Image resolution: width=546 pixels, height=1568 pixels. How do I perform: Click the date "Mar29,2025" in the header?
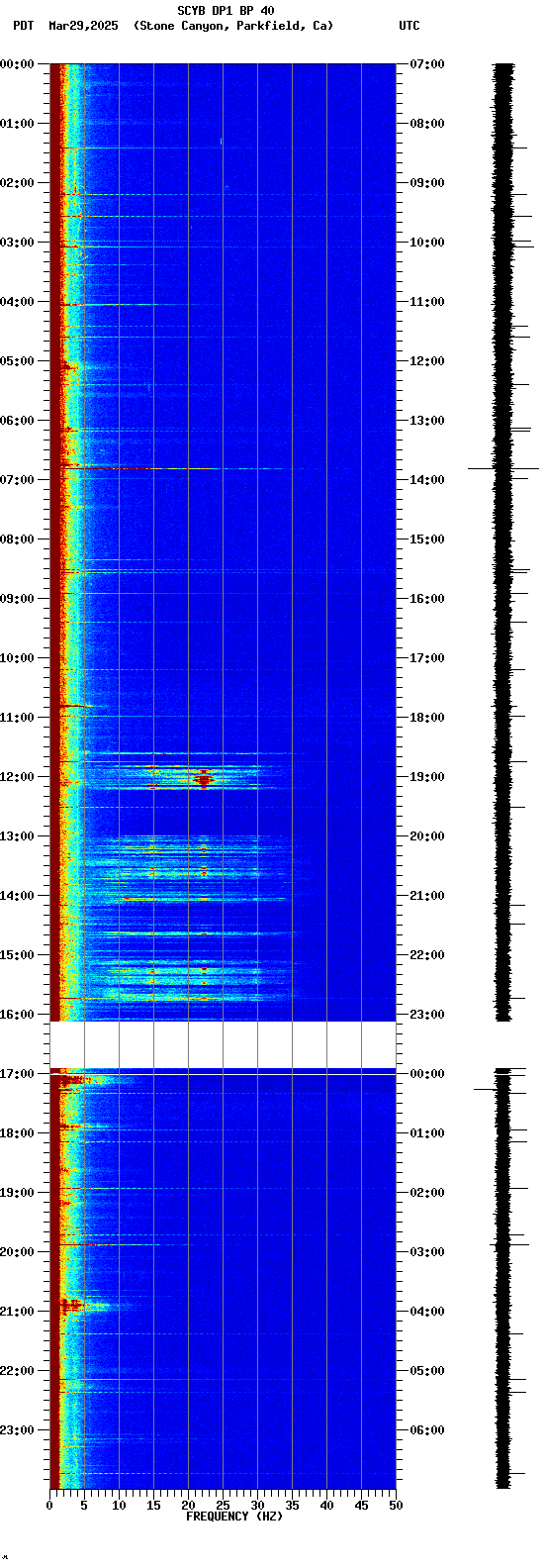point(83,26)
